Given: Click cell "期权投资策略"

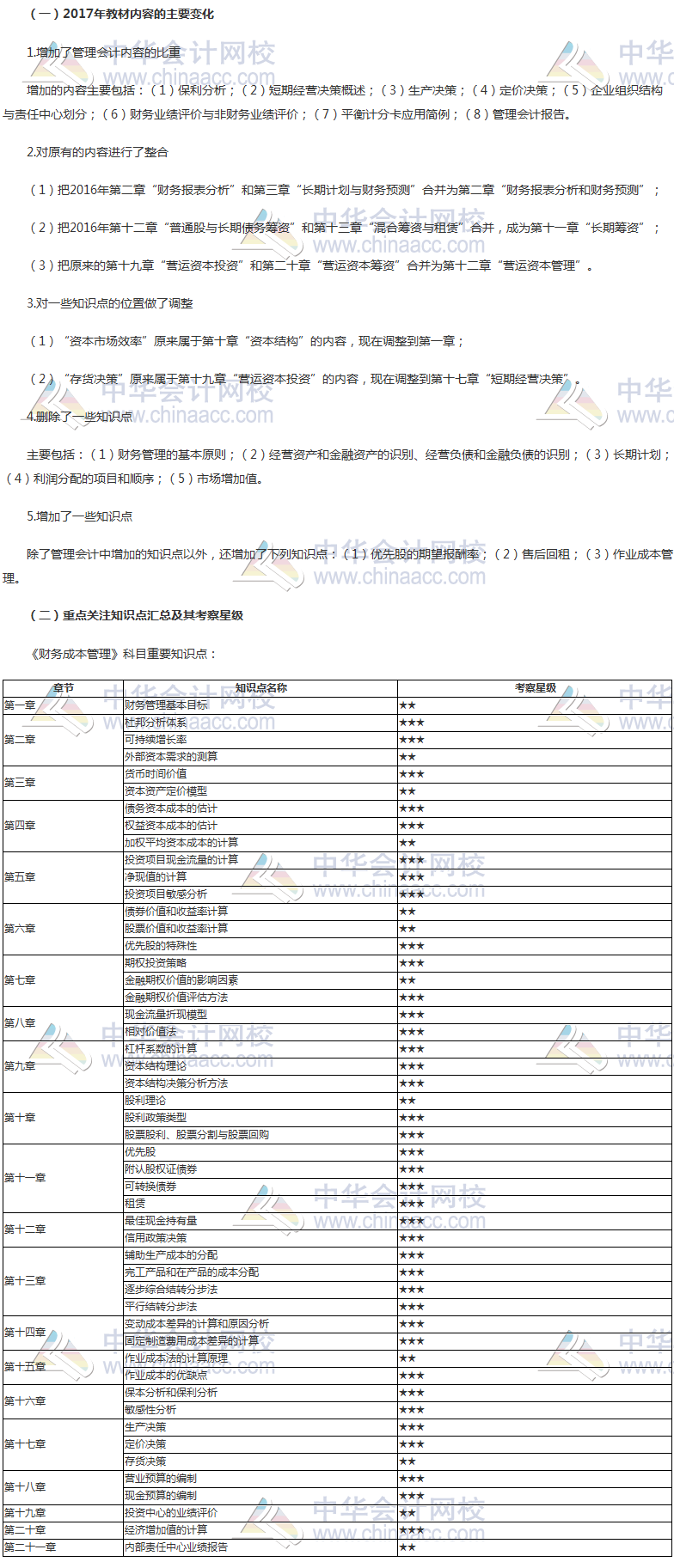Looking at the screenshot, I should point(260,963).
